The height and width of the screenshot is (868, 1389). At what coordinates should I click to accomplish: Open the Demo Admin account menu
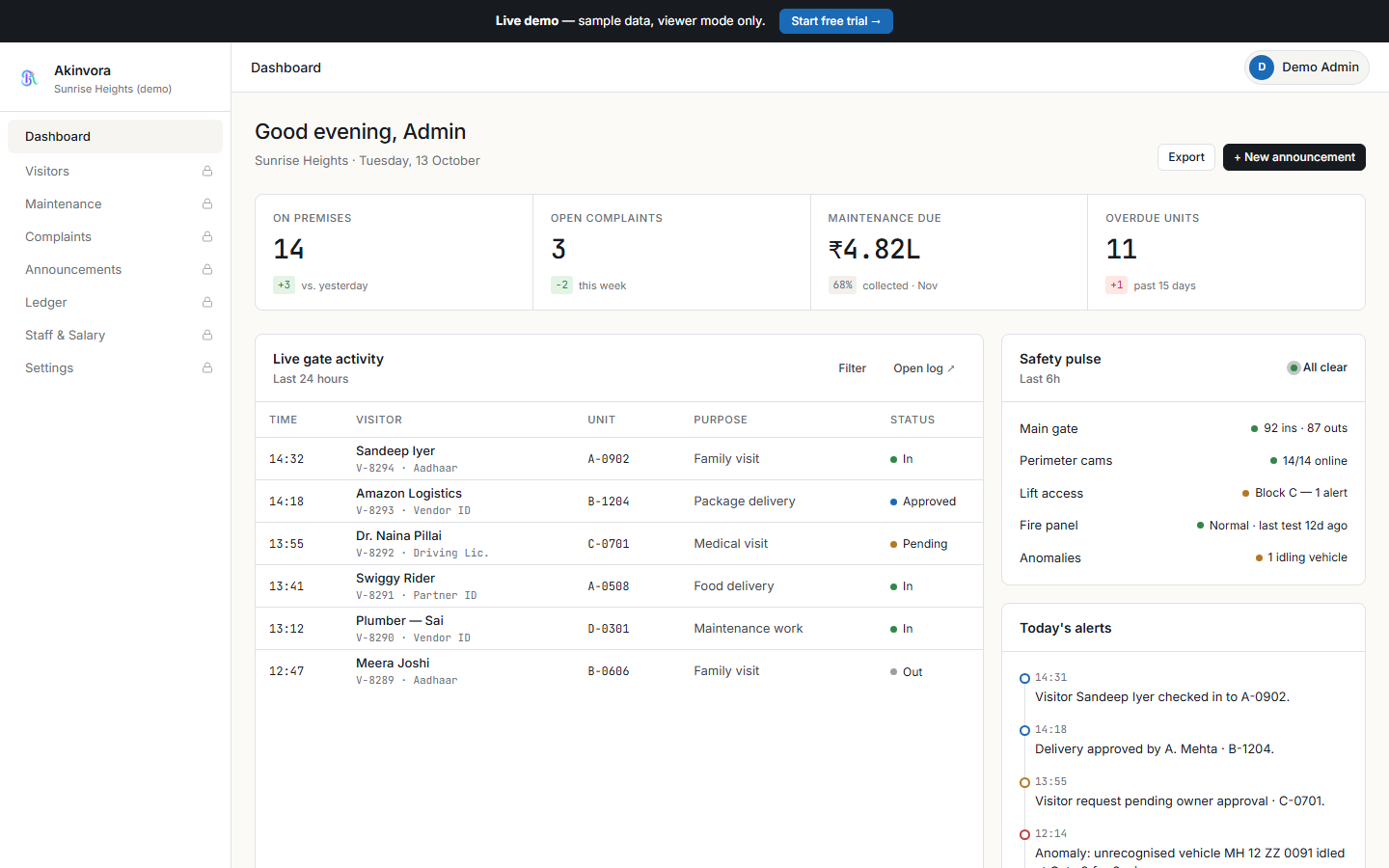pyautogui.click(x=1306, y=68)
